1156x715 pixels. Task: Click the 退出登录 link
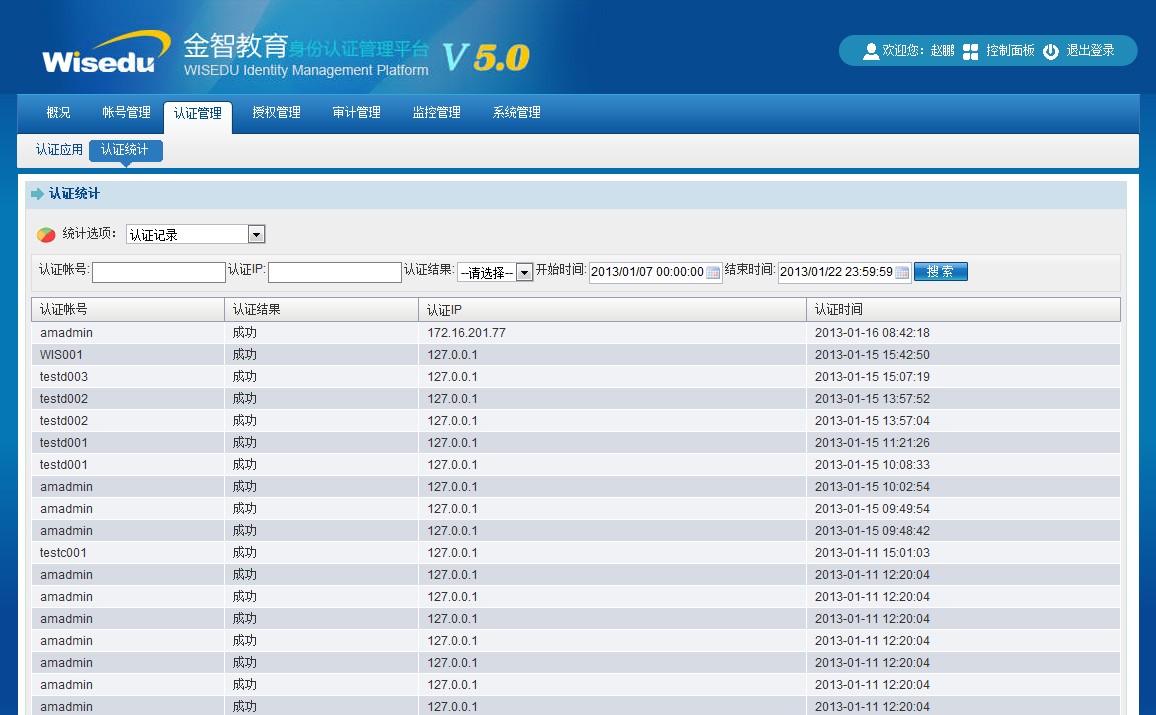tap(1090, 51)
